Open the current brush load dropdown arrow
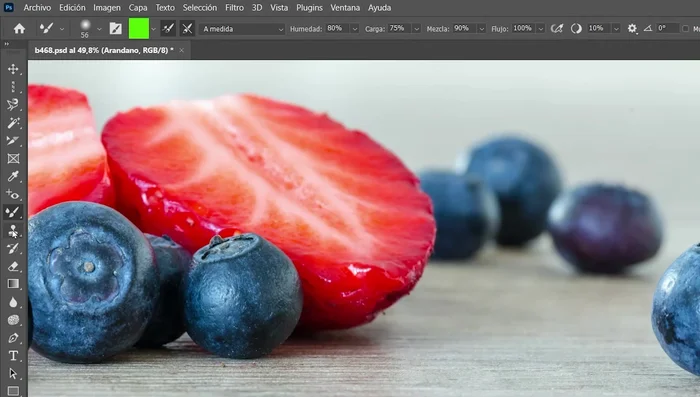 tap(154, 29)
